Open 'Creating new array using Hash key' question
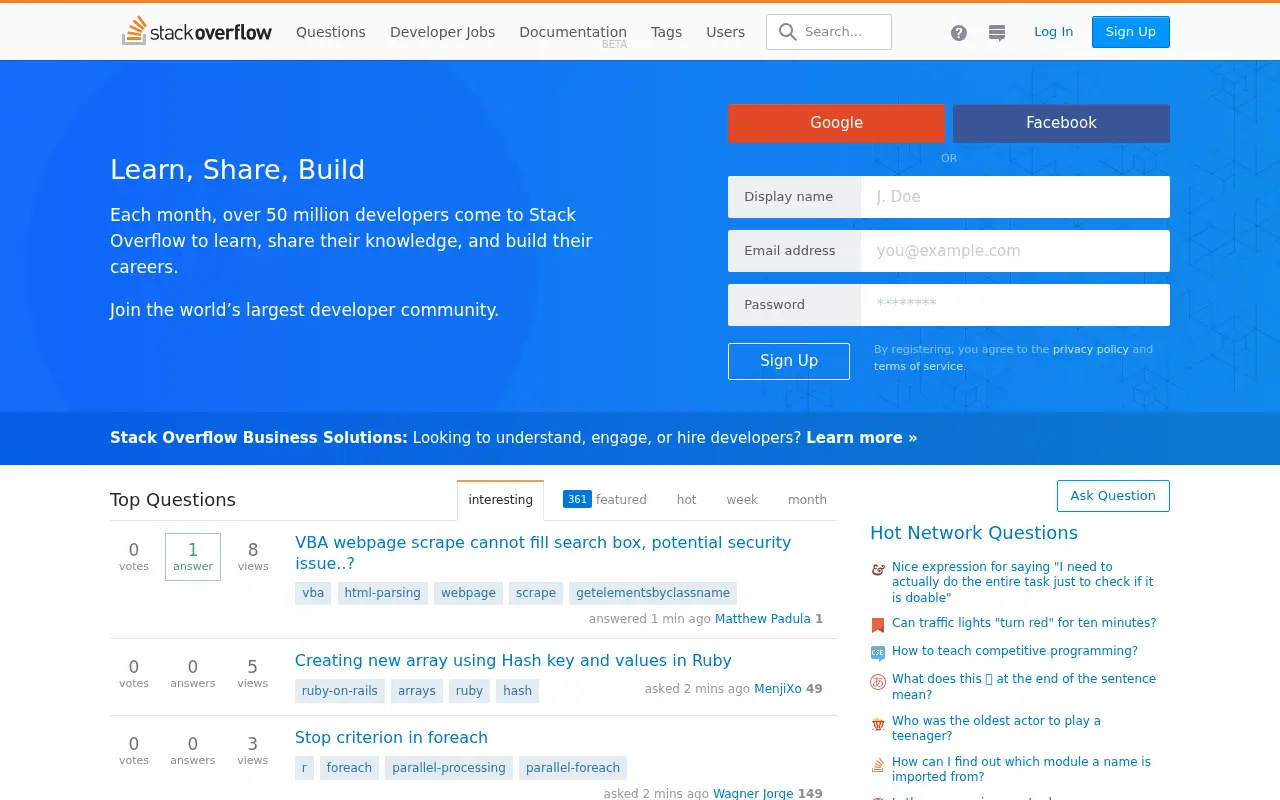The width and height of the screenshot is (1280, 800). (x=513, y=661)
